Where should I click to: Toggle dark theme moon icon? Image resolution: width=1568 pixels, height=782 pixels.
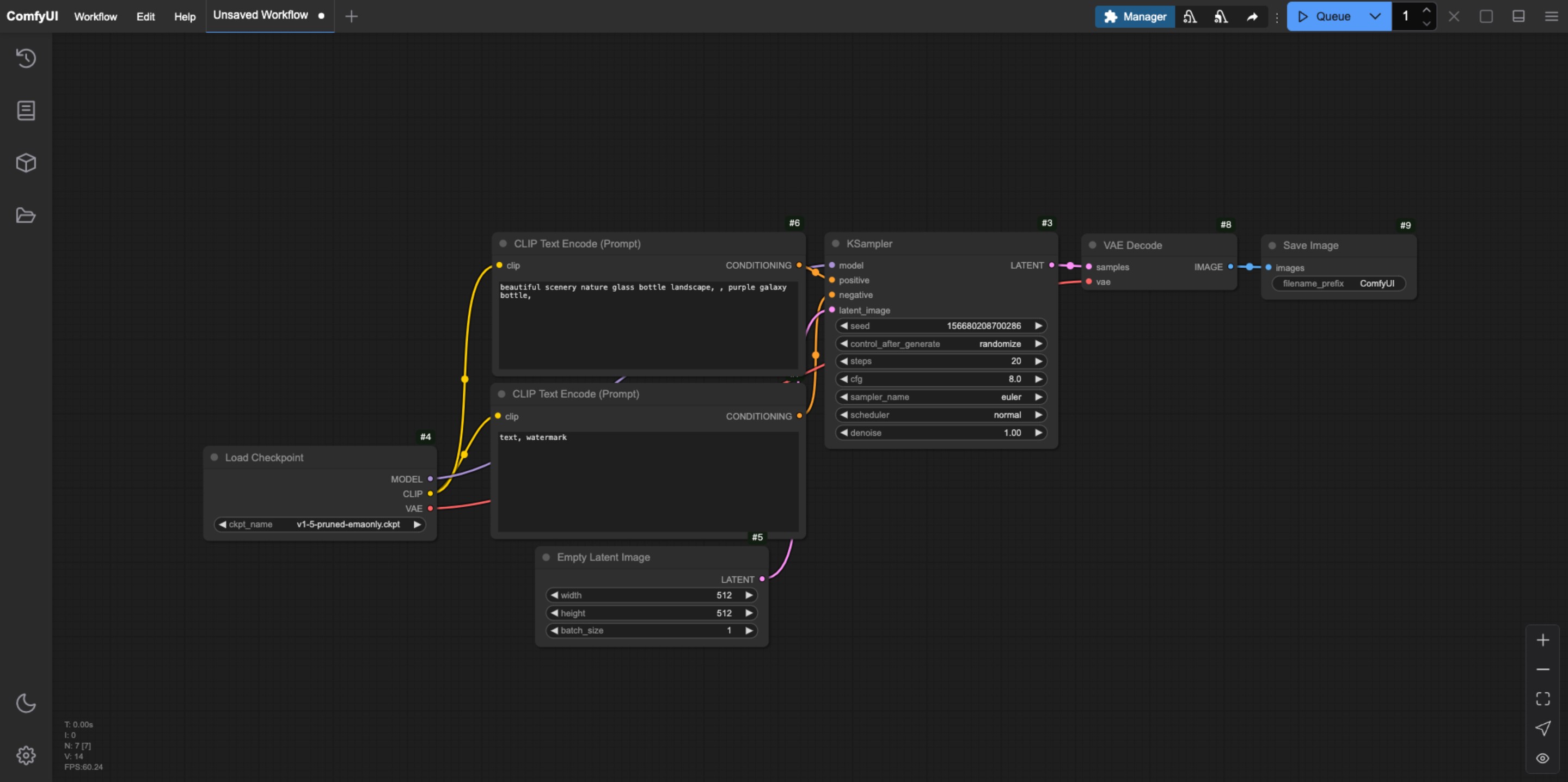point(26,703)
